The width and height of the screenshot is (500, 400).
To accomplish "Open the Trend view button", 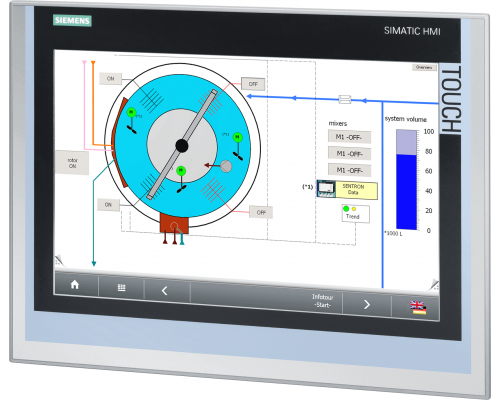I will [356, 214].
